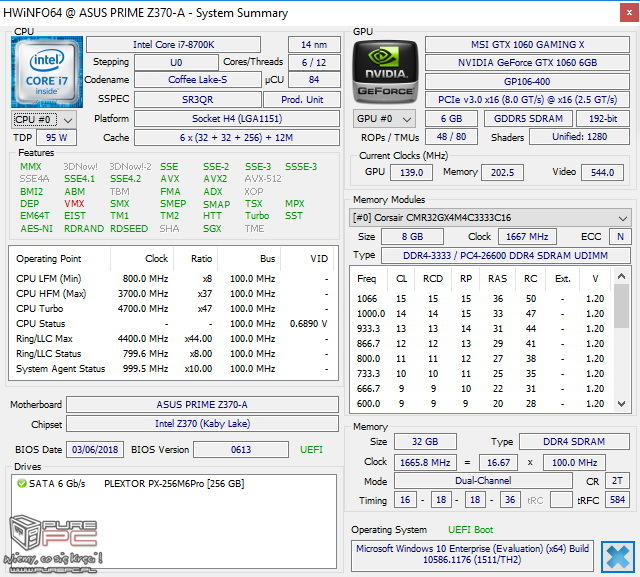640x577 pixels.
Task: Click the AES-NI feature label
Action: tap(36, 229)
